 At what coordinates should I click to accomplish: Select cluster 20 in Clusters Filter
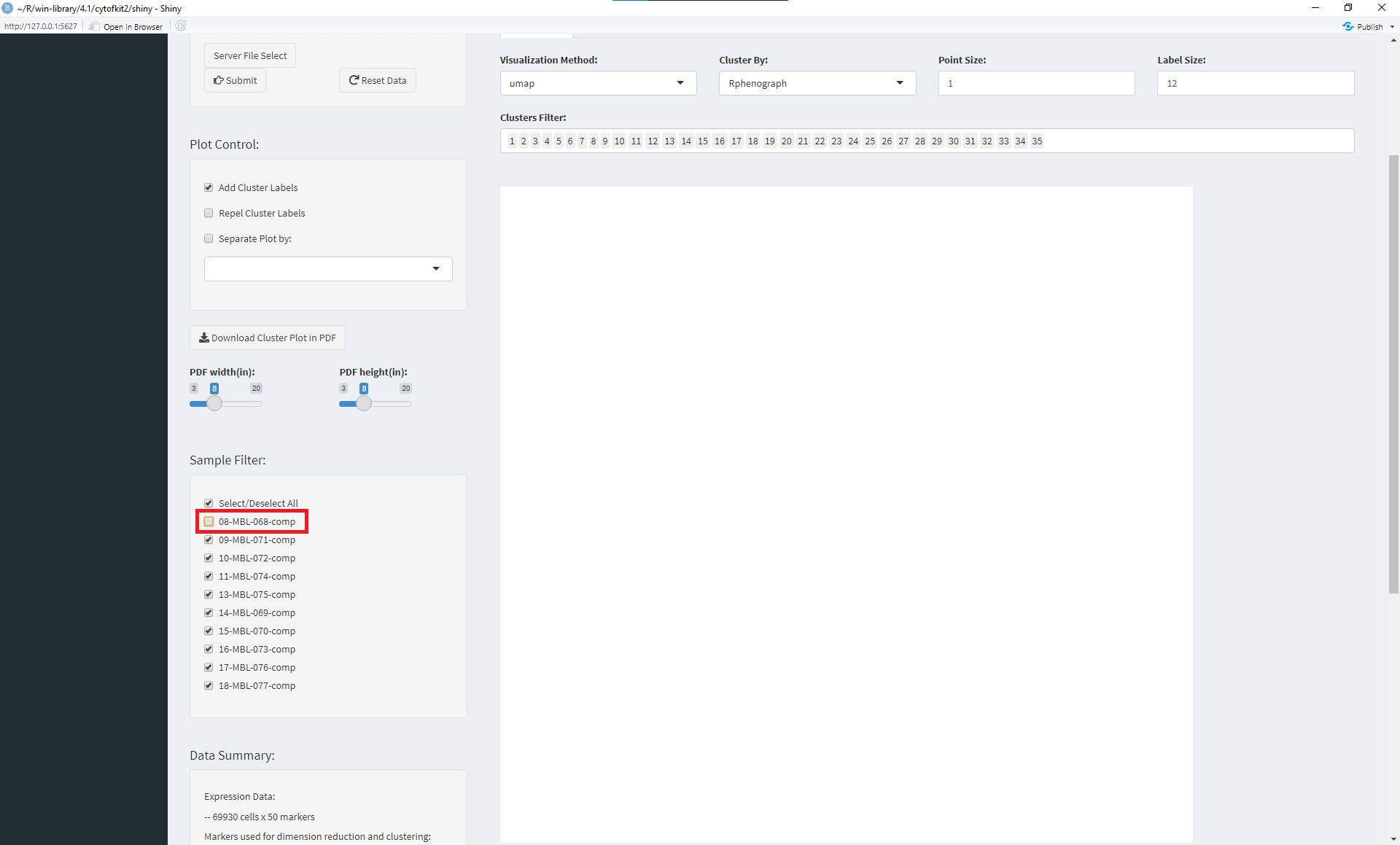coord(786,141)
